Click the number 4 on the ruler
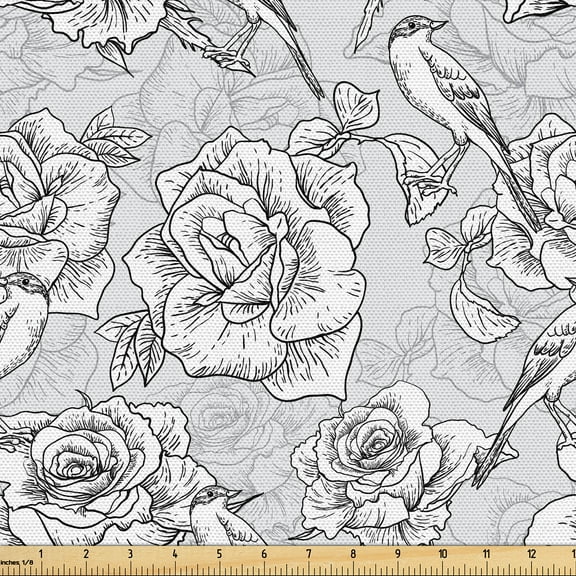This screenshot has width=576, height=576. click(175, 554)
